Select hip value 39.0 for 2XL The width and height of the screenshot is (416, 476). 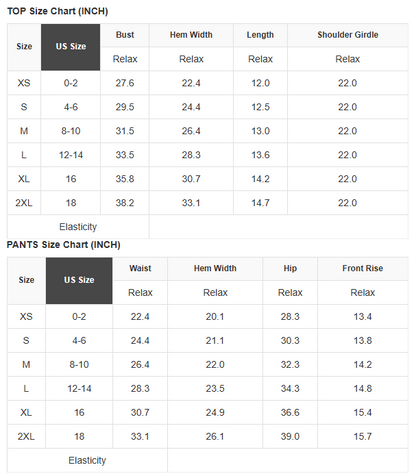point(290,437)
